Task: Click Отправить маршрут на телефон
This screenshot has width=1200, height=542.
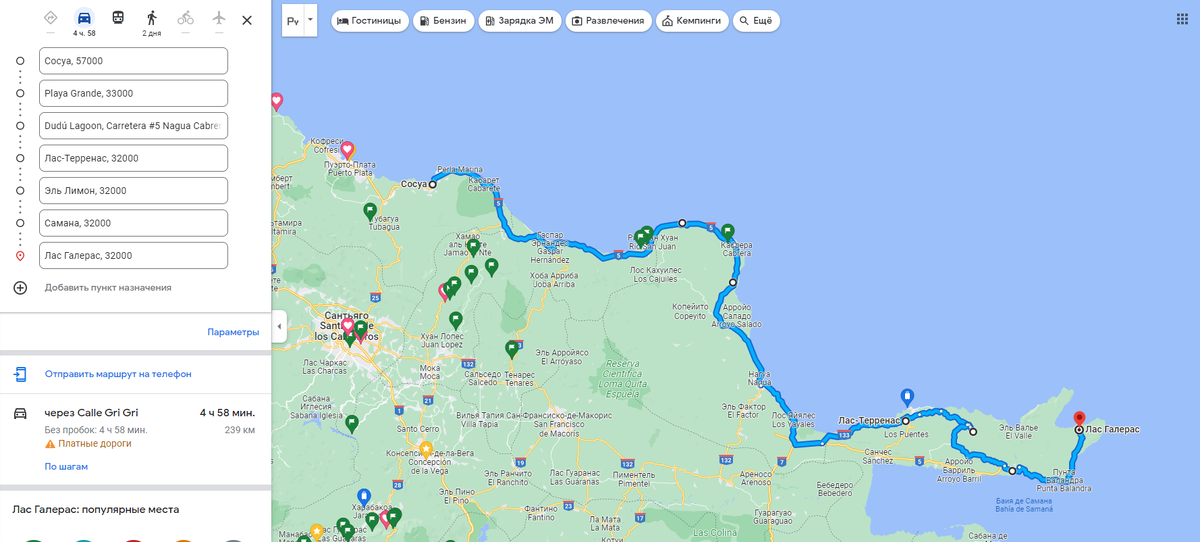Action: (118, 374)
